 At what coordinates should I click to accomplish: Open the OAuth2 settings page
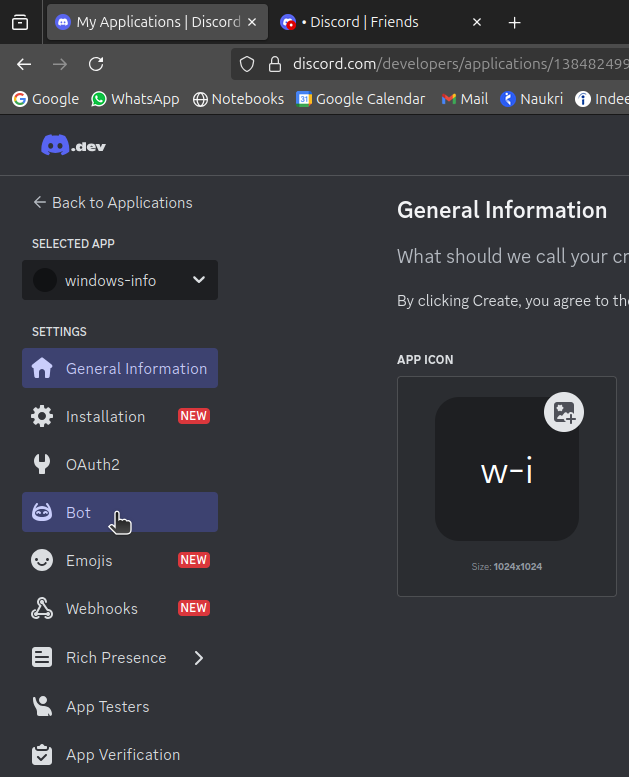[119, 464]
